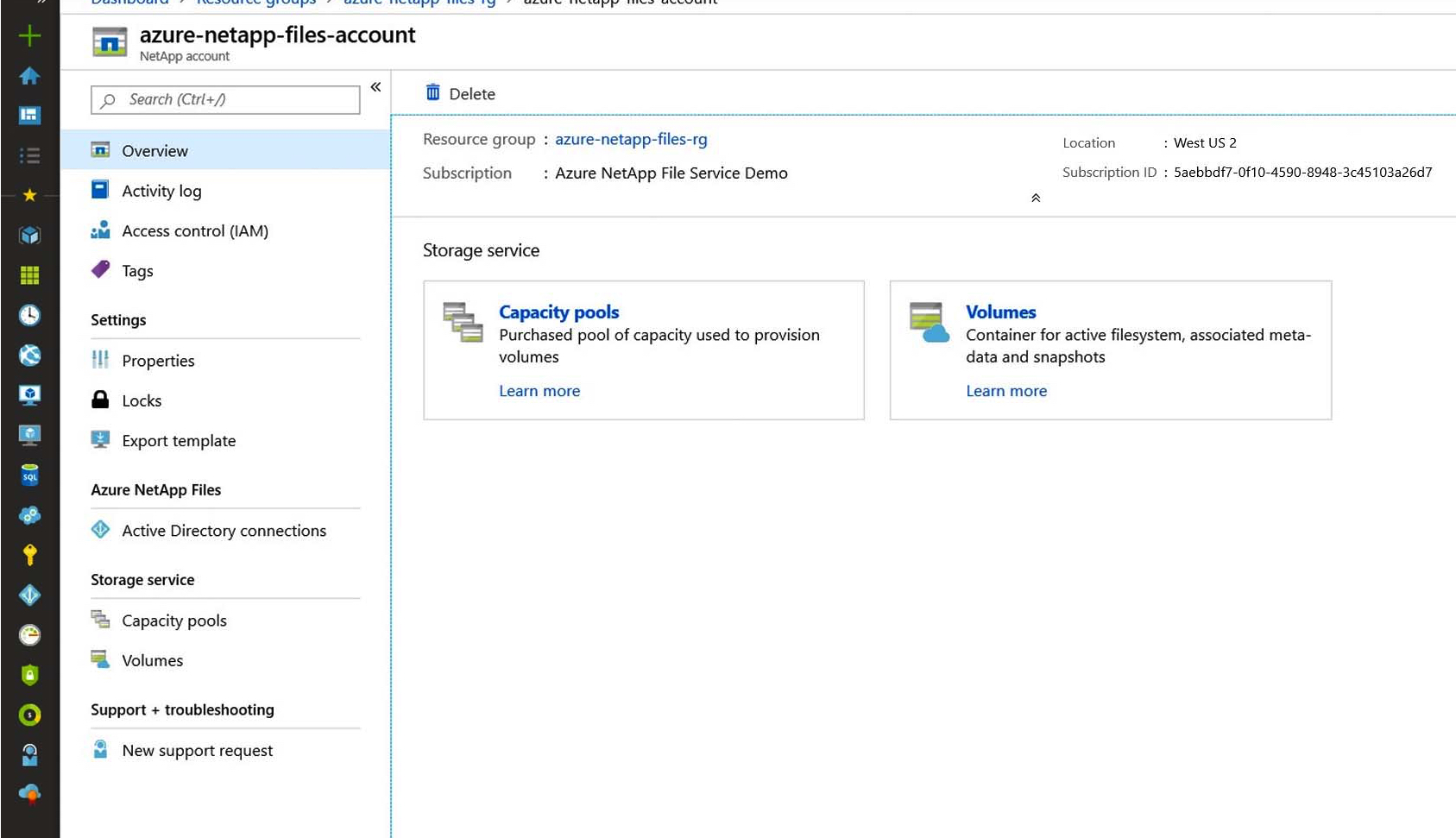Open the Home icon in left rail
Image resolution: width=1456 pixels, height=838 pixels.
(x=29, y=76)
